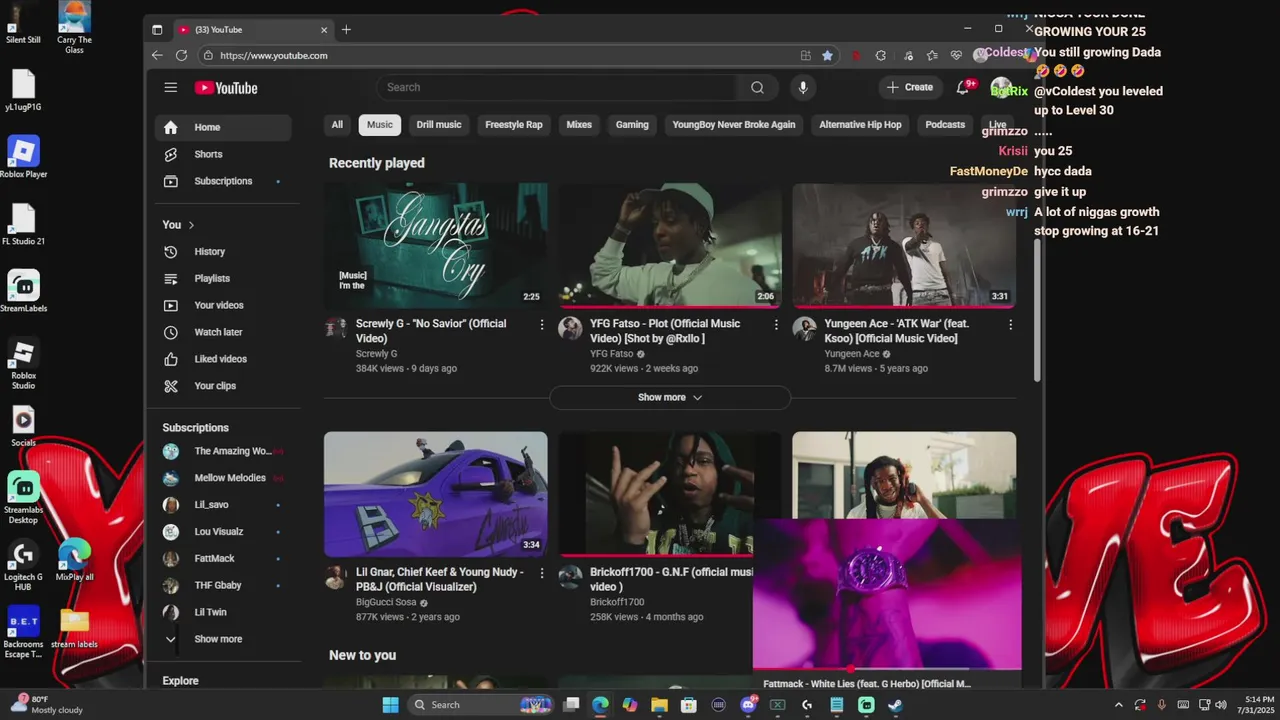
Task: Expand the You section chevron
Action: [x=191, y=225]
